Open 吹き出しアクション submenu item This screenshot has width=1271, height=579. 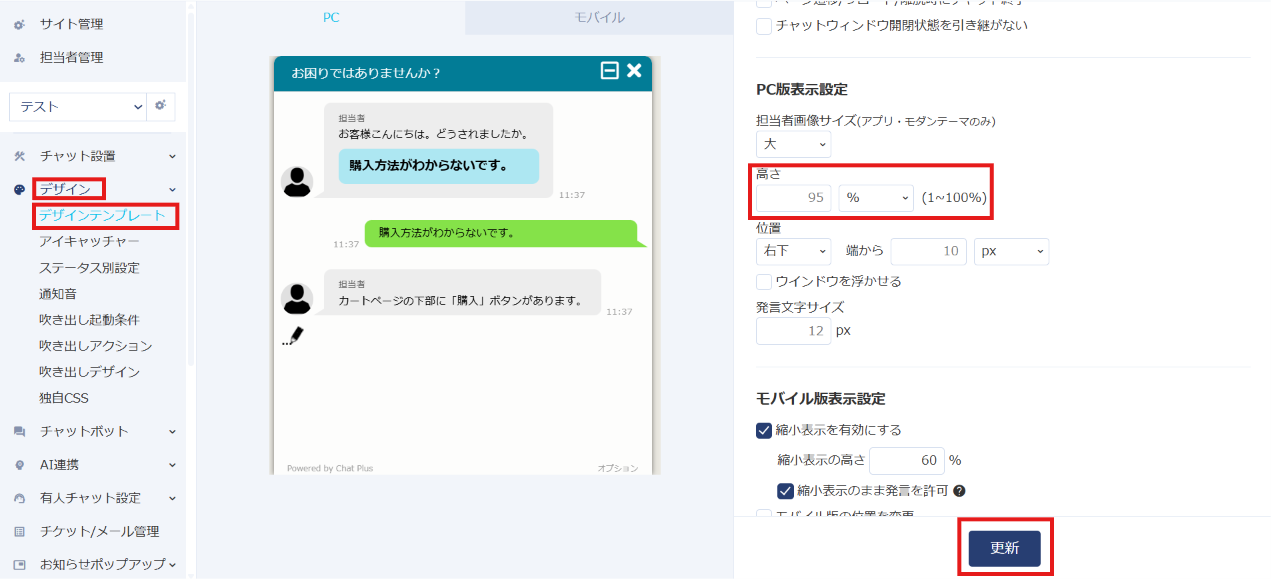click(x=96, y=345)
